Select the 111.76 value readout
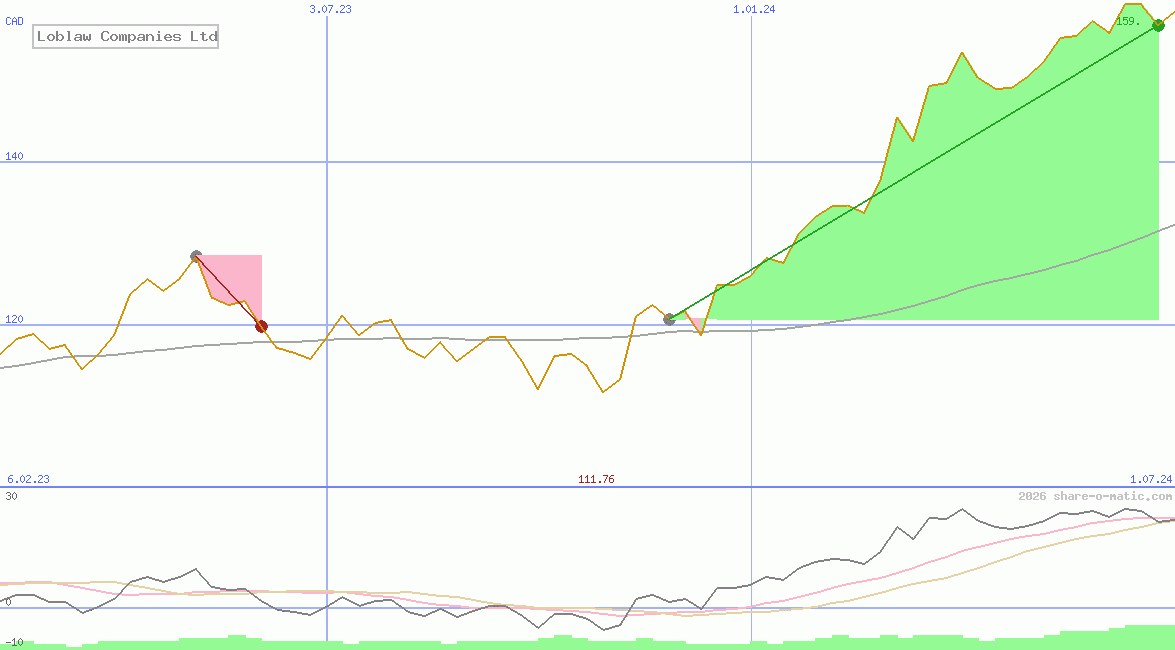This screenshot has height=650, width=1175. 597,479
